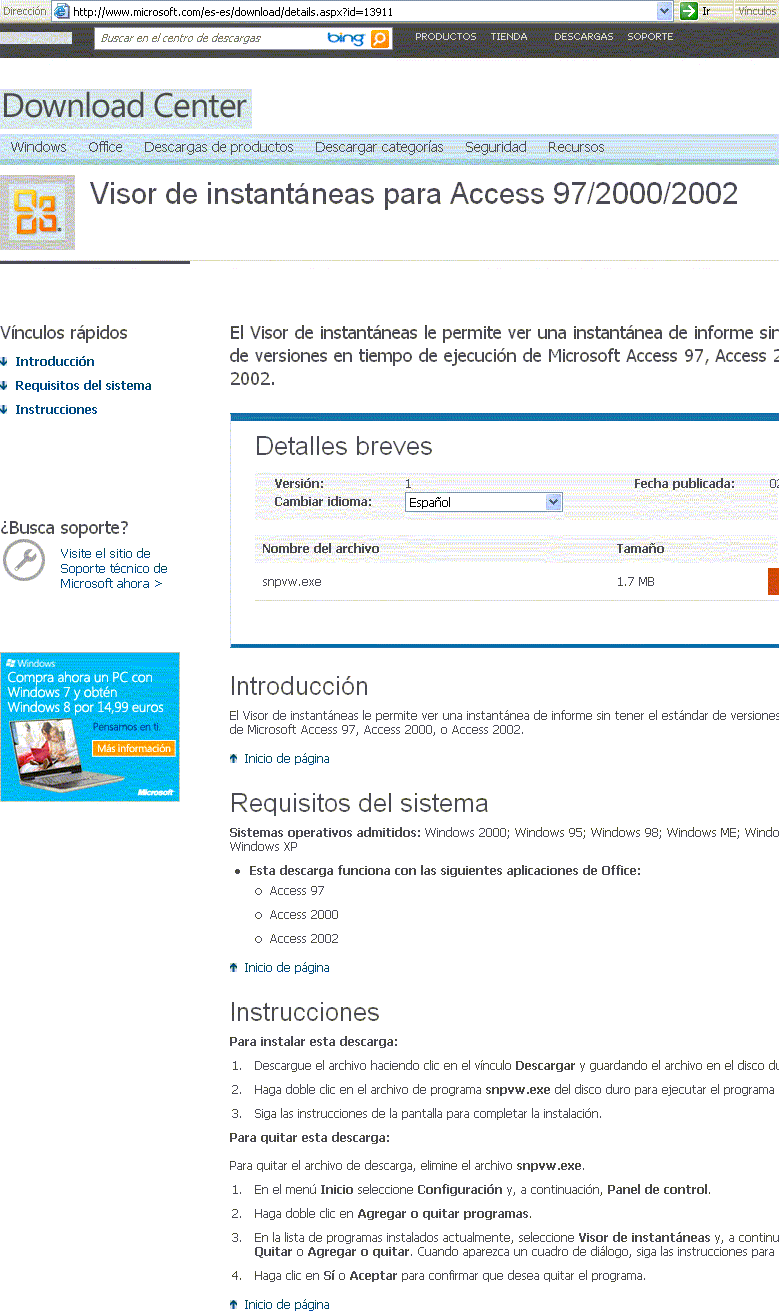Click the Para quitar esta descarga heading

click(309, 1138)
